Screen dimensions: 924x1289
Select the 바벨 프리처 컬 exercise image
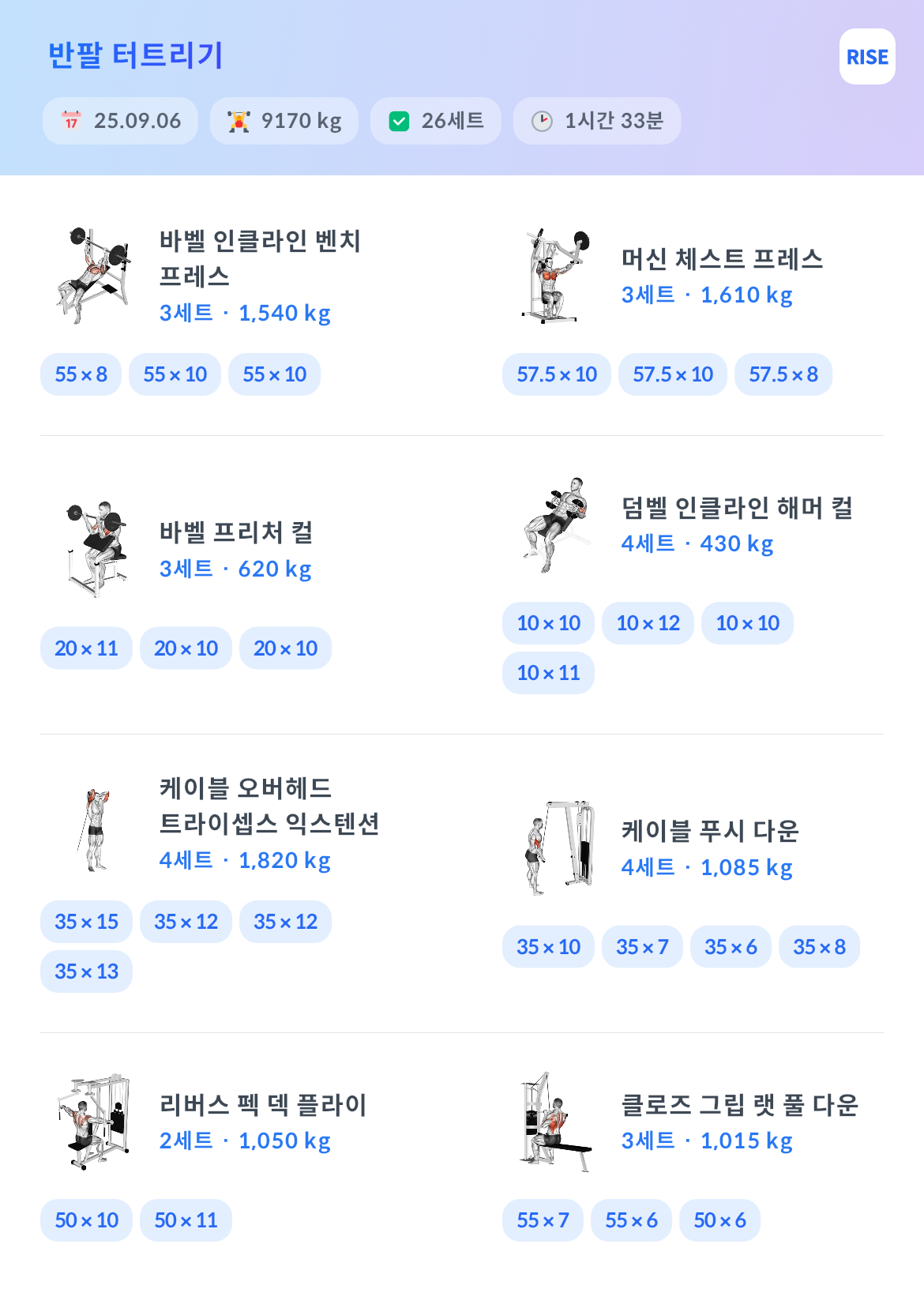pyautogui.click(x=96, y=550)
